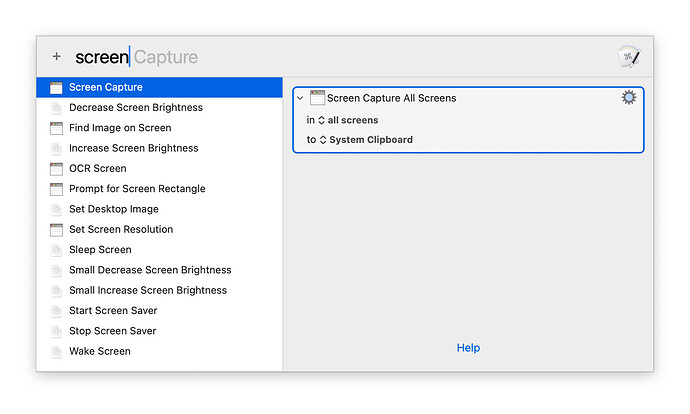Open the Help link
The image size is (690, 414).
coord(468,348)
